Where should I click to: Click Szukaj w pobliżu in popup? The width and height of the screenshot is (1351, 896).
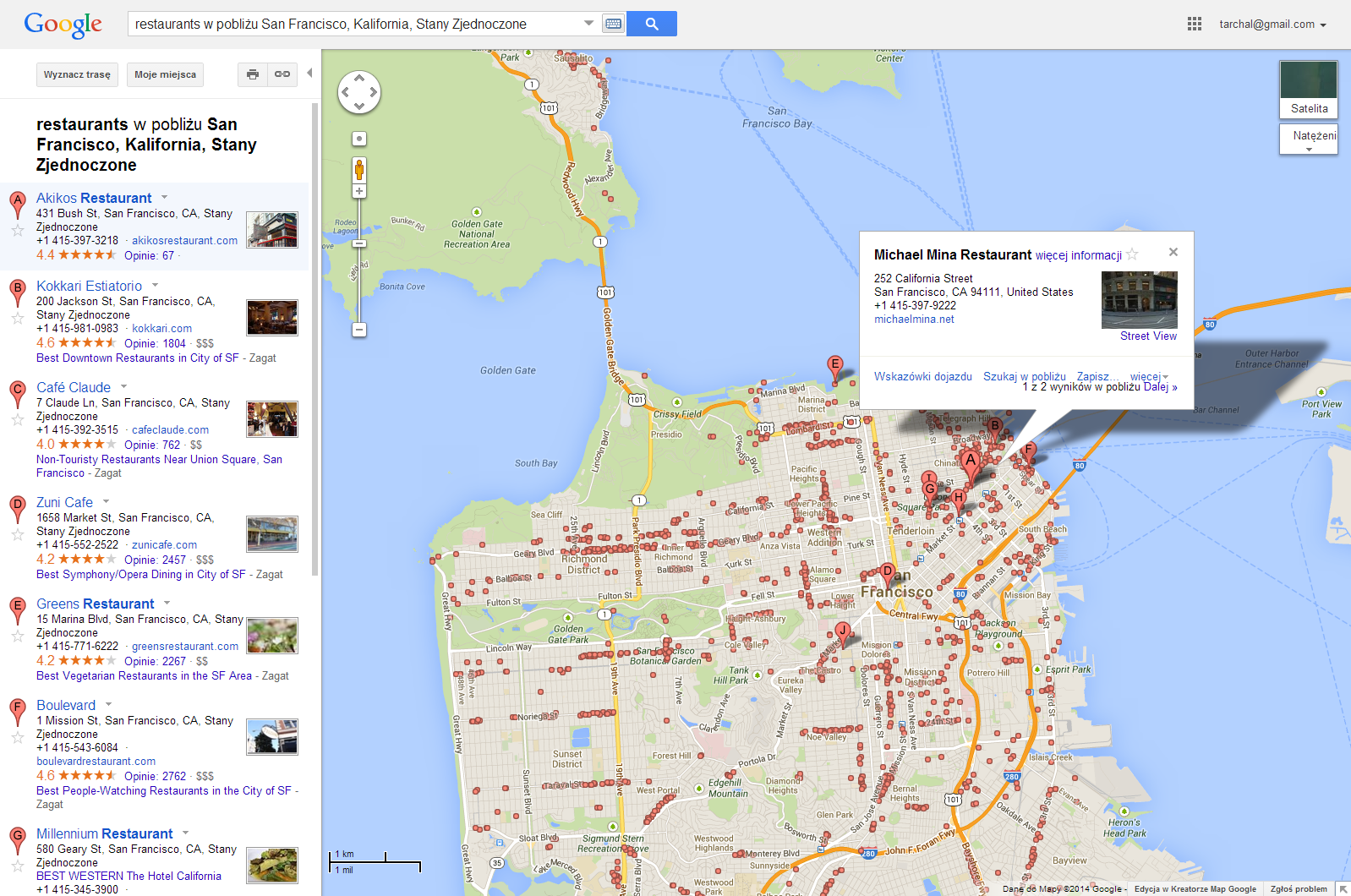pyautogui.click(x=1025, y=376)
